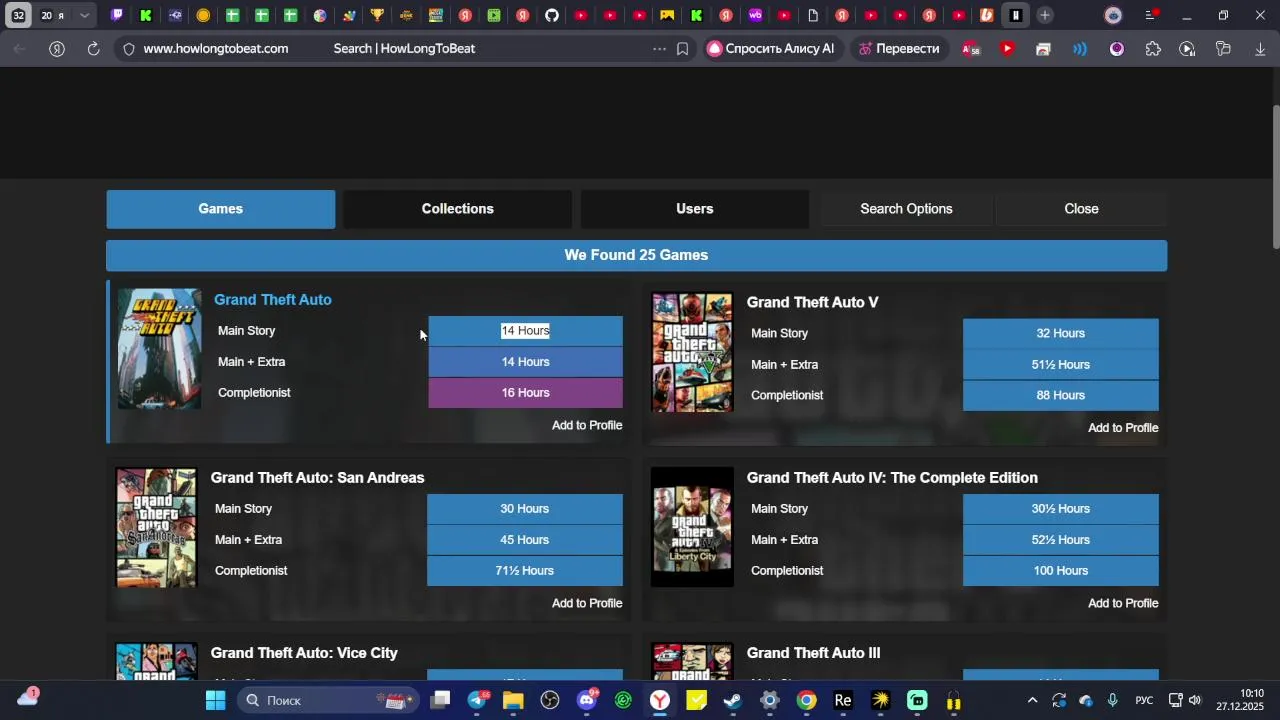Open Settings gear in the taskbar
The image size is (1280, 720).
(x=769, y=700)
